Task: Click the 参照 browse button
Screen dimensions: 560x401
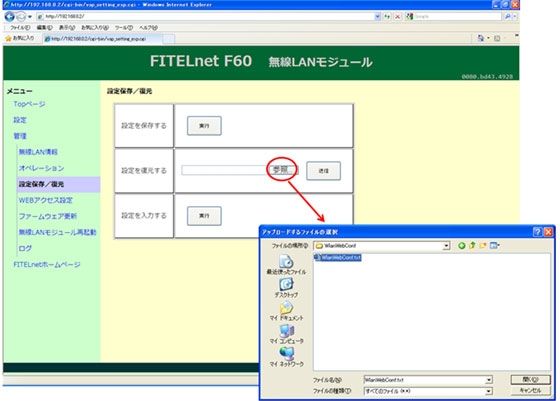Action: click(x=284, y=170)
